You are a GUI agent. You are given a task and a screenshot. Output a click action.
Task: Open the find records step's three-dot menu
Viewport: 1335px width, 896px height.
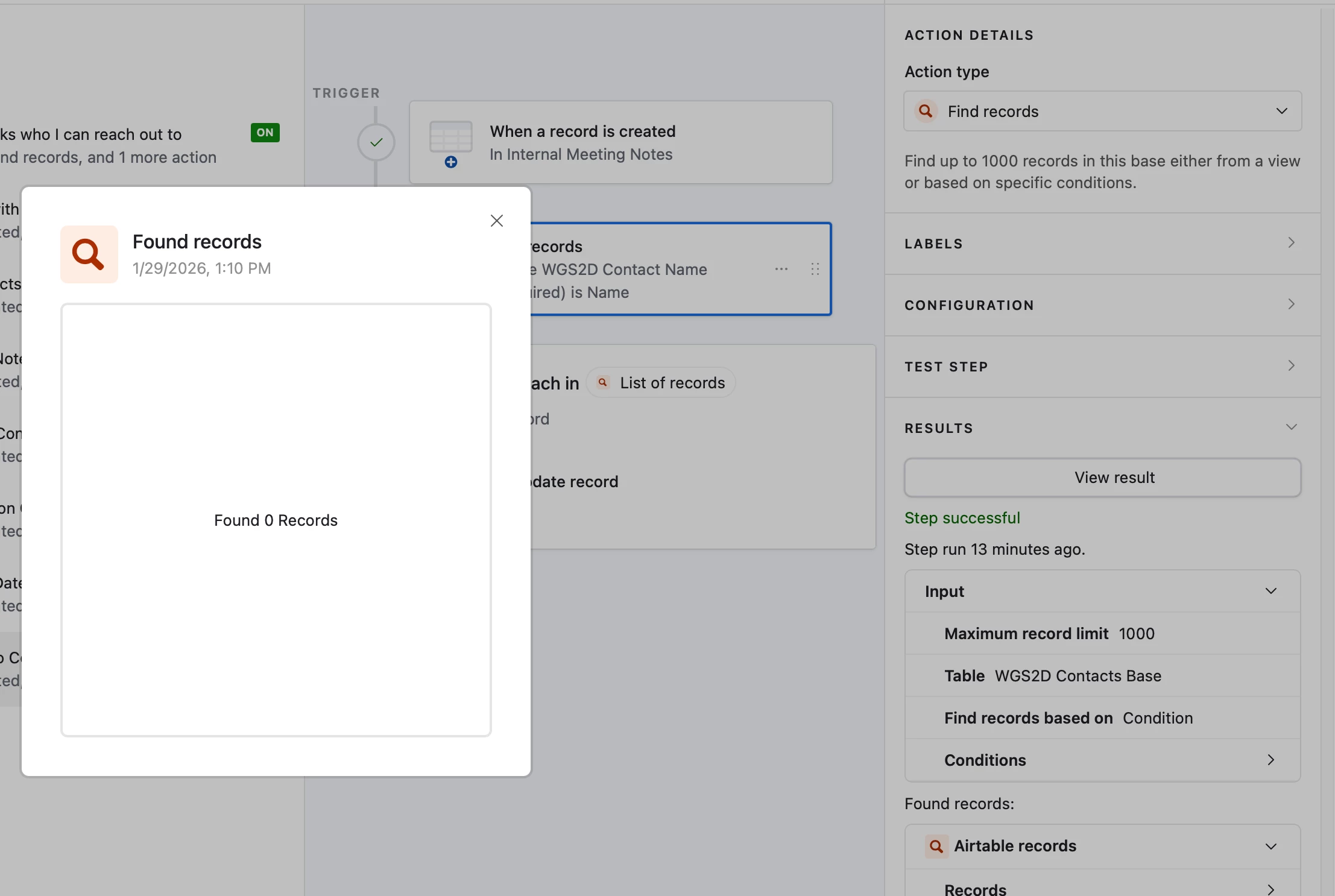pyautogui.click(x=781, y=269)
